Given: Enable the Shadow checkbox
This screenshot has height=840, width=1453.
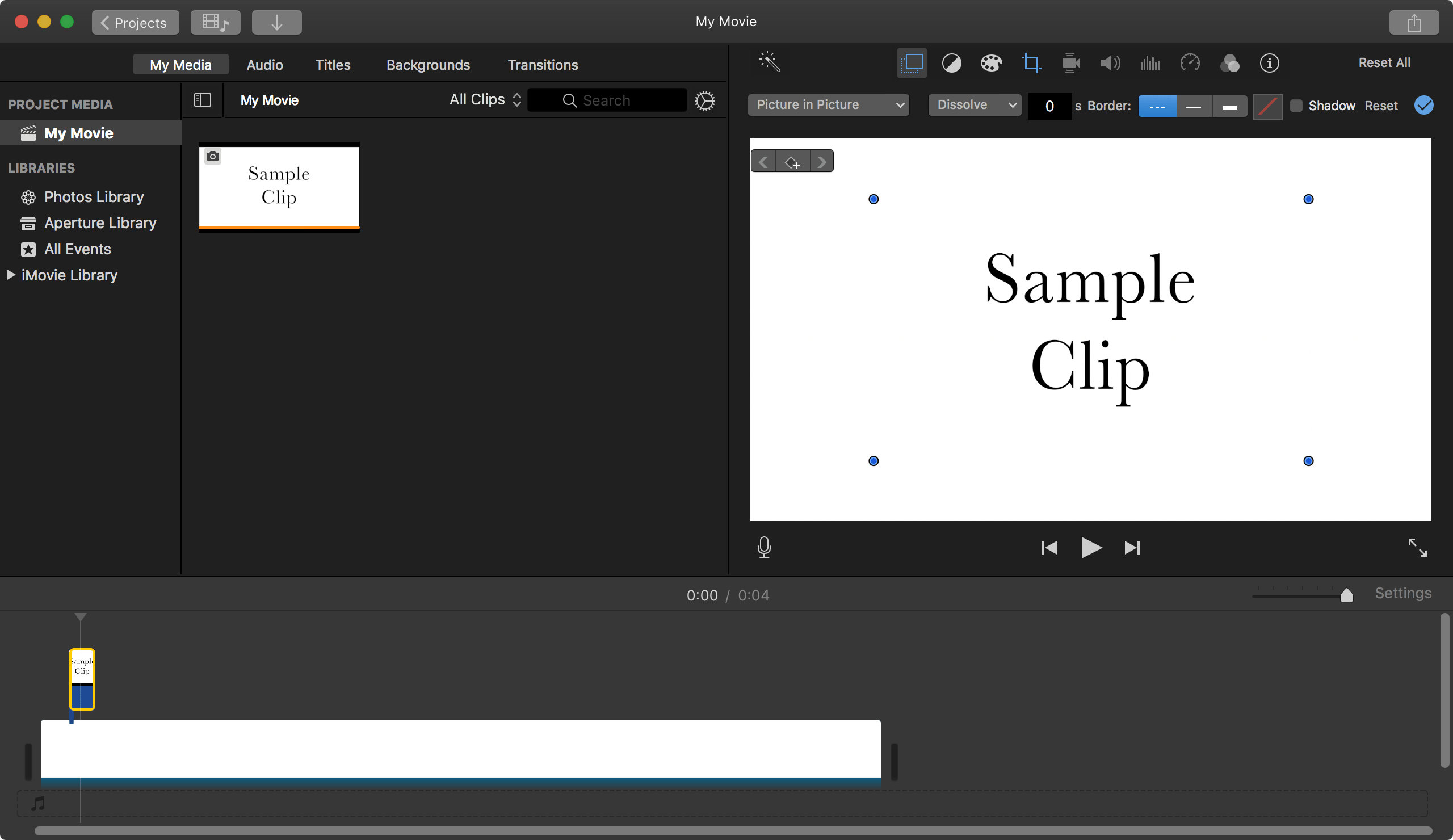Looking at the screenshot, I should click(1297, 106).
